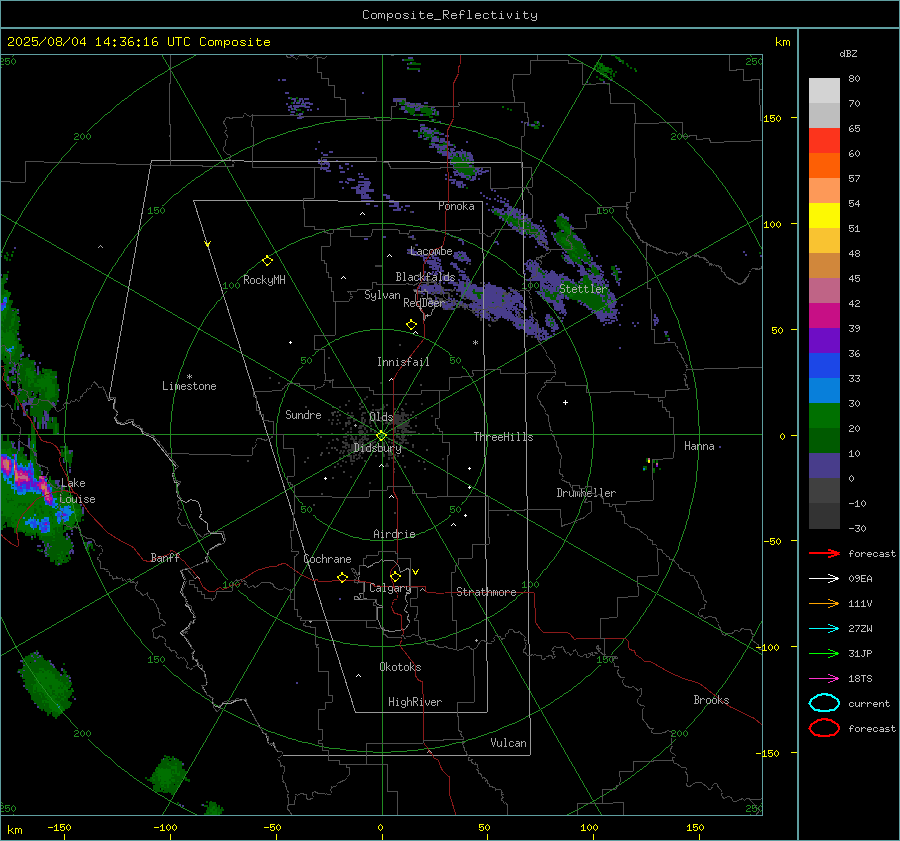Click the 09EA legend label
This screenshot has width=900, height=841.
click(860, 579)
